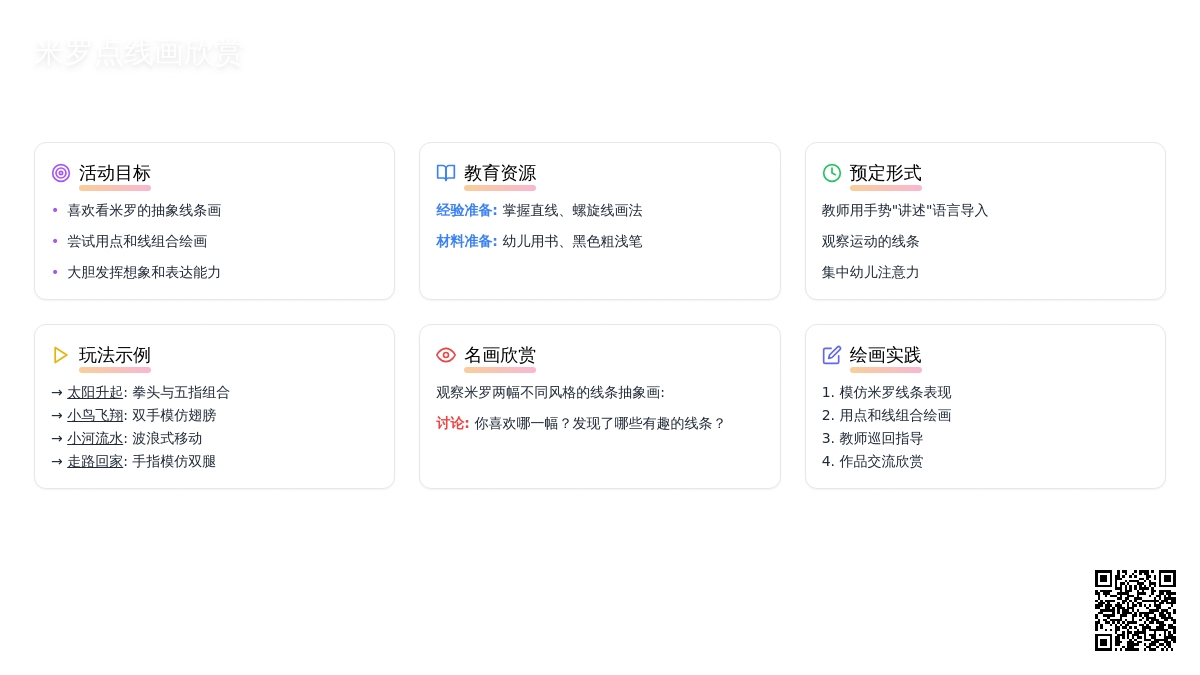Click the text 掌握直线、螺旋线画法
The height and width of the screenshot is (675, 1200).
point(572,210)
